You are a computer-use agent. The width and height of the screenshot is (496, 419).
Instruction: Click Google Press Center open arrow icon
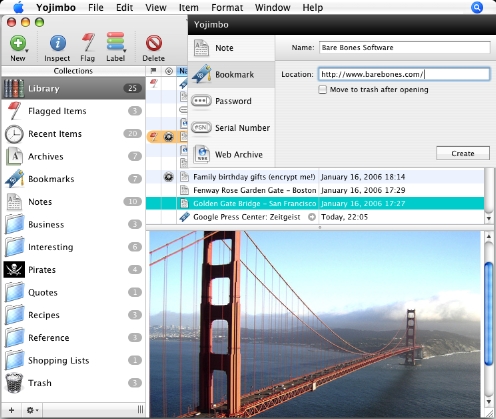pos(312,217)
